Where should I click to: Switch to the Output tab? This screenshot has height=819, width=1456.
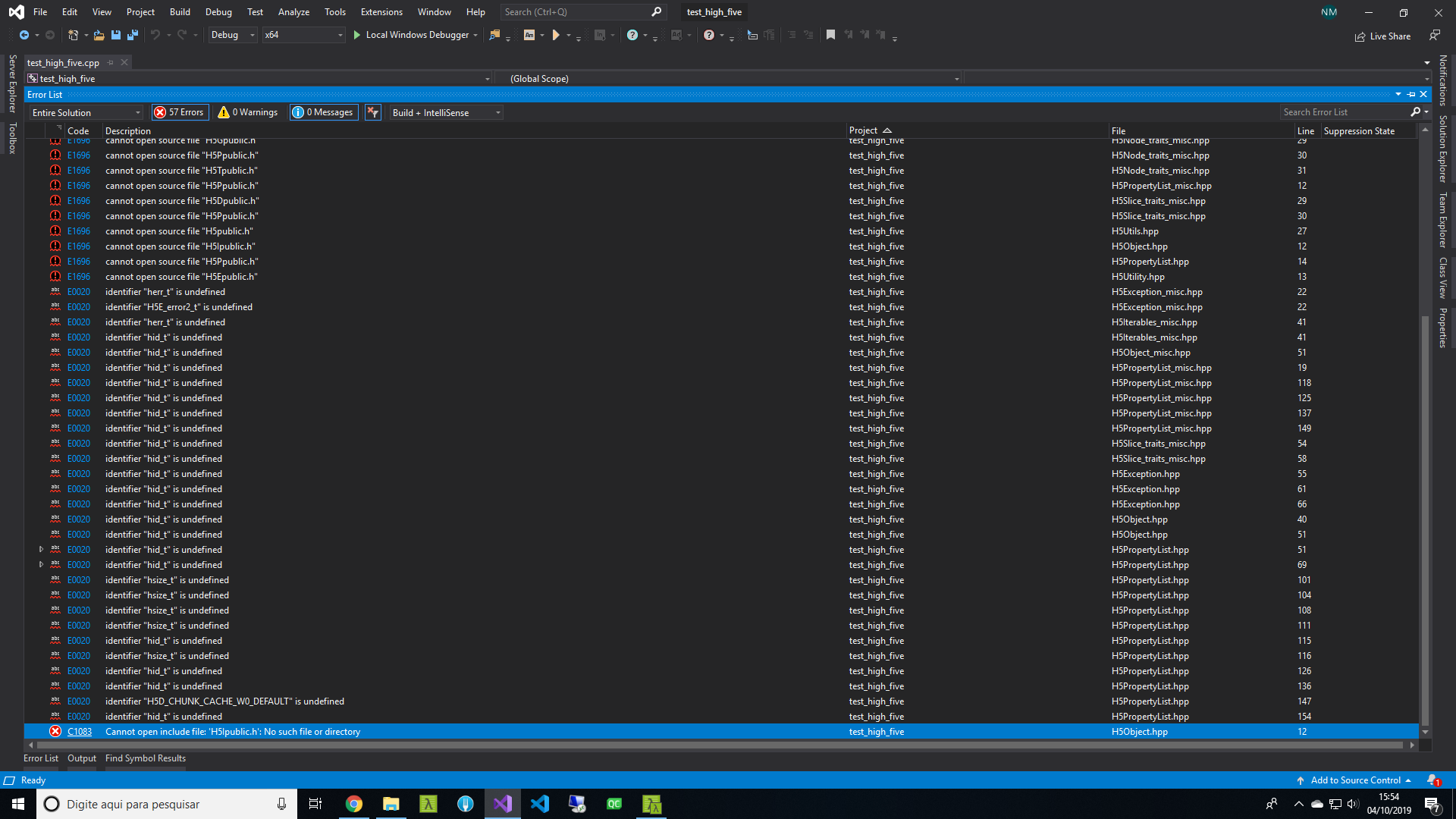click(x=81, y=758)
